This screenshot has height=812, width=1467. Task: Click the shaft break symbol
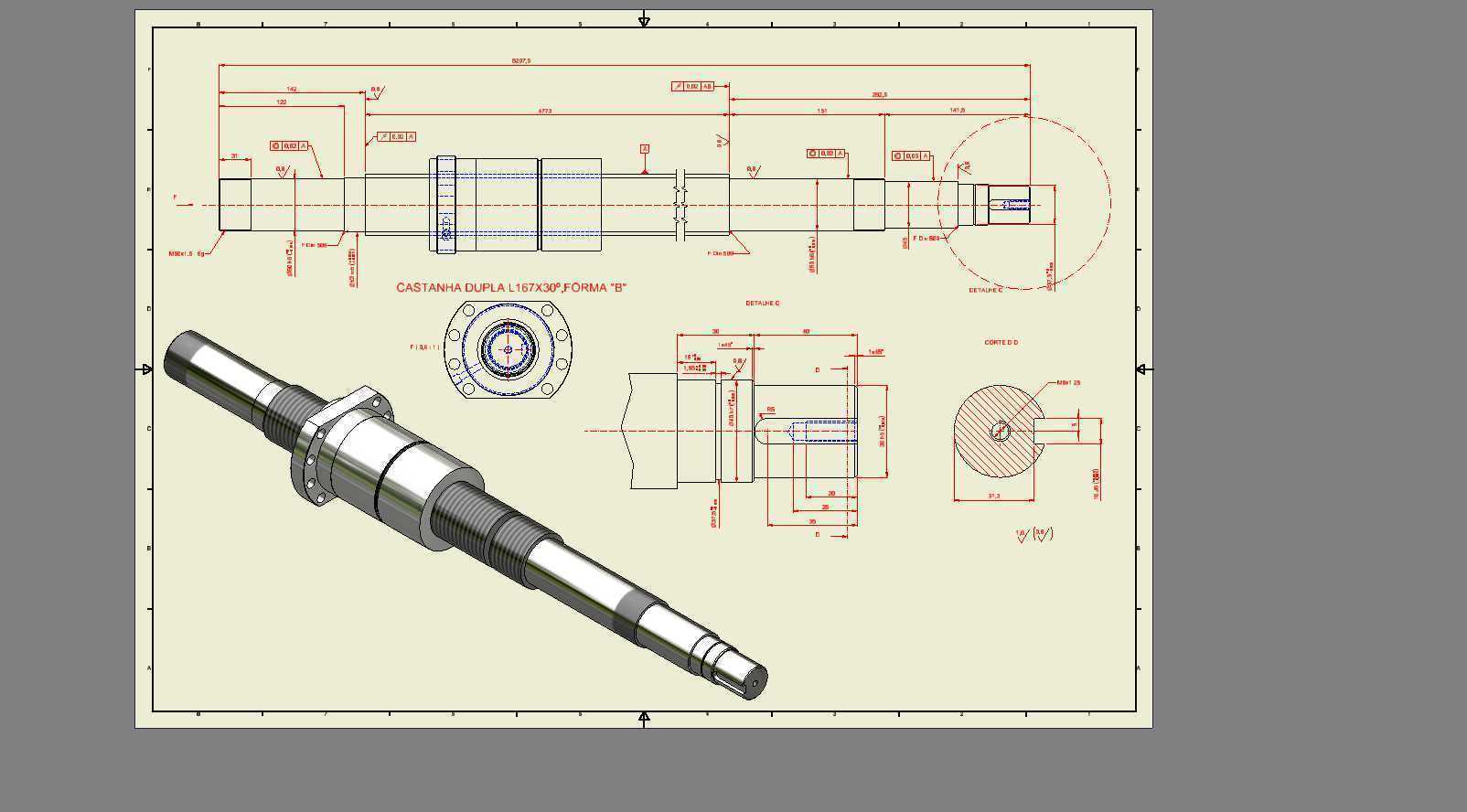(x=680, y=205)
